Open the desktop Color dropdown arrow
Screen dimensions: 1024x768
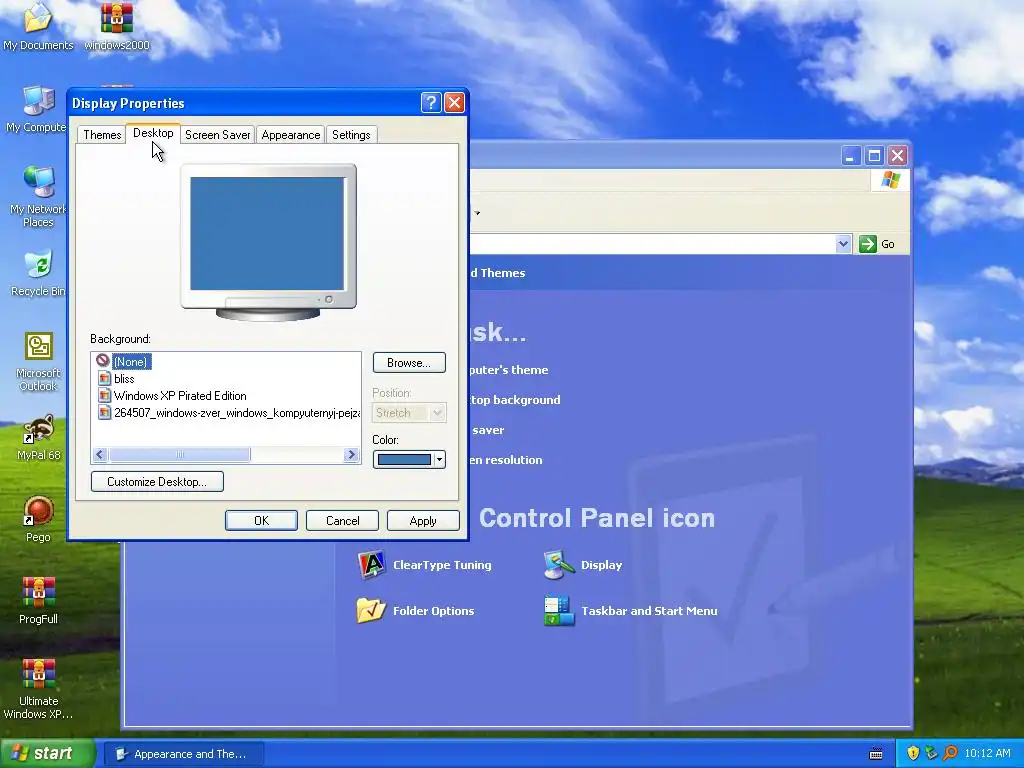point(440,460)
